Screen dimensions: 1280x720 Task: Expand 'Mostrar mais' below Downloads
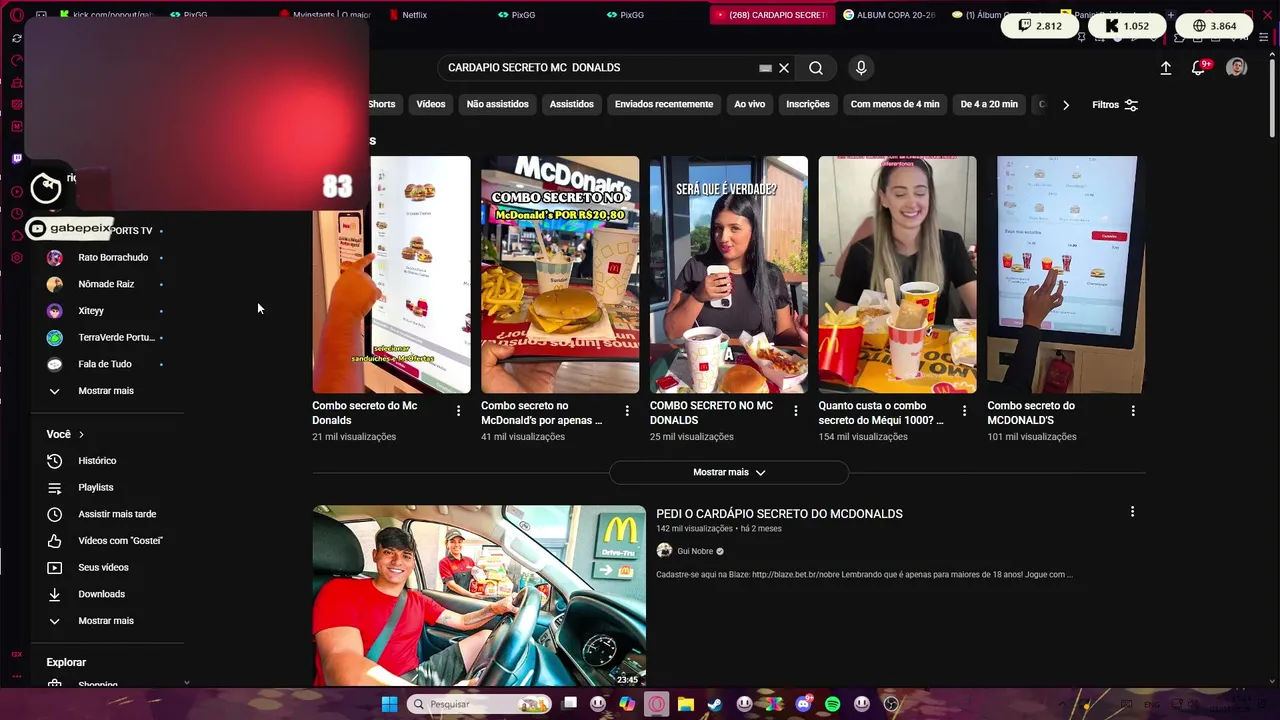pyautogui.click(x=107, y=621)
